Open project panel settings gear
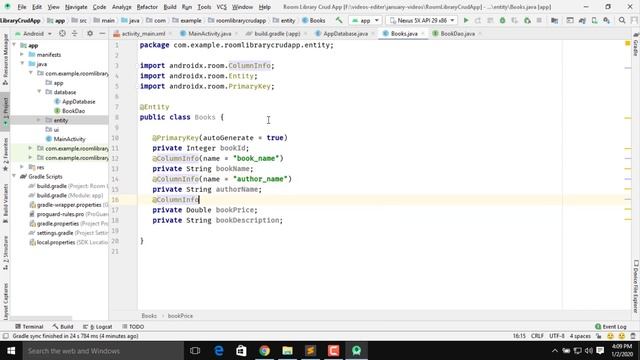Screen dimensions: 640x360 pos(90,33)
